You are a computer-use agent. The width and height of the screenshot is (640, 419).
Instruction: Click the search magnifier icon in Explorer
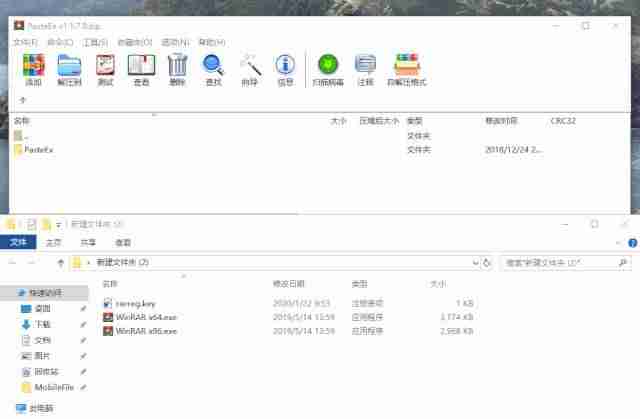623,263
